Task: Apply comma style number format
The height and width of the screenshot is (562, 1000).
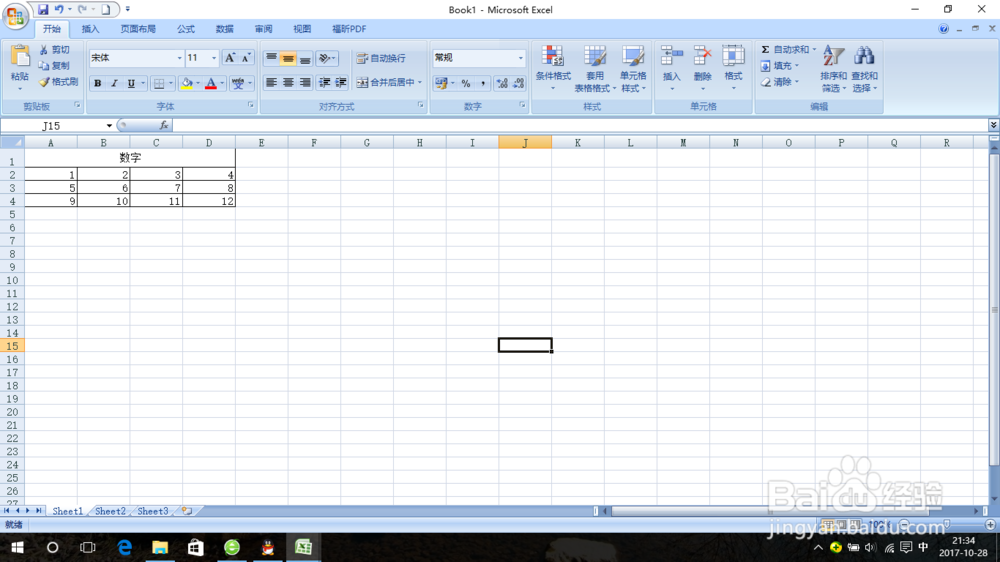Action: [x=483, y=83]
